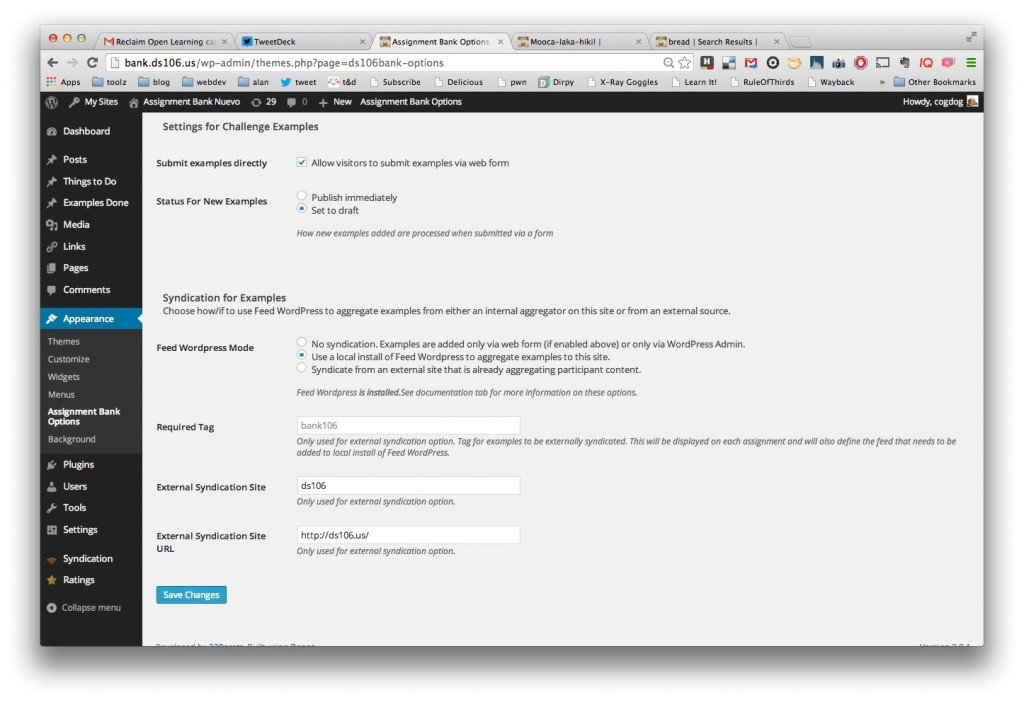Open Gmail from the Chrome extension icon

click(750, 61)
